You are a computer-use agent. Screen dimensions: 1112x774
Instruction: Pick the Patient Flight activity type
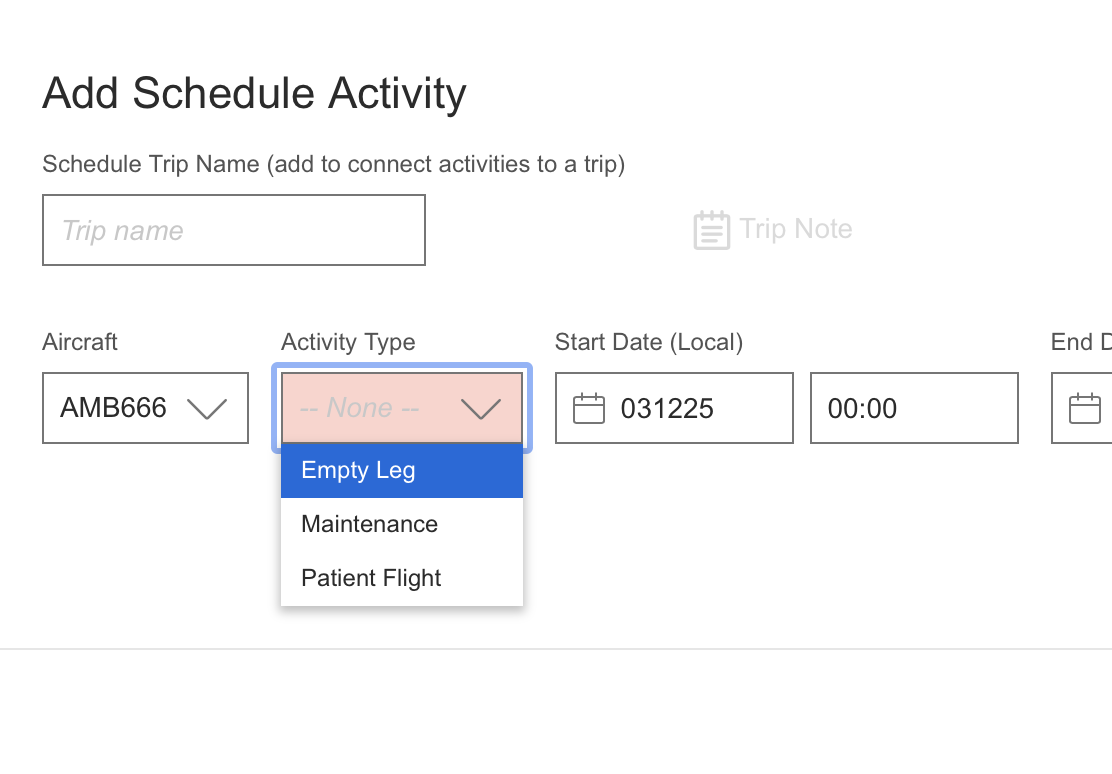(x=371, y=578)
